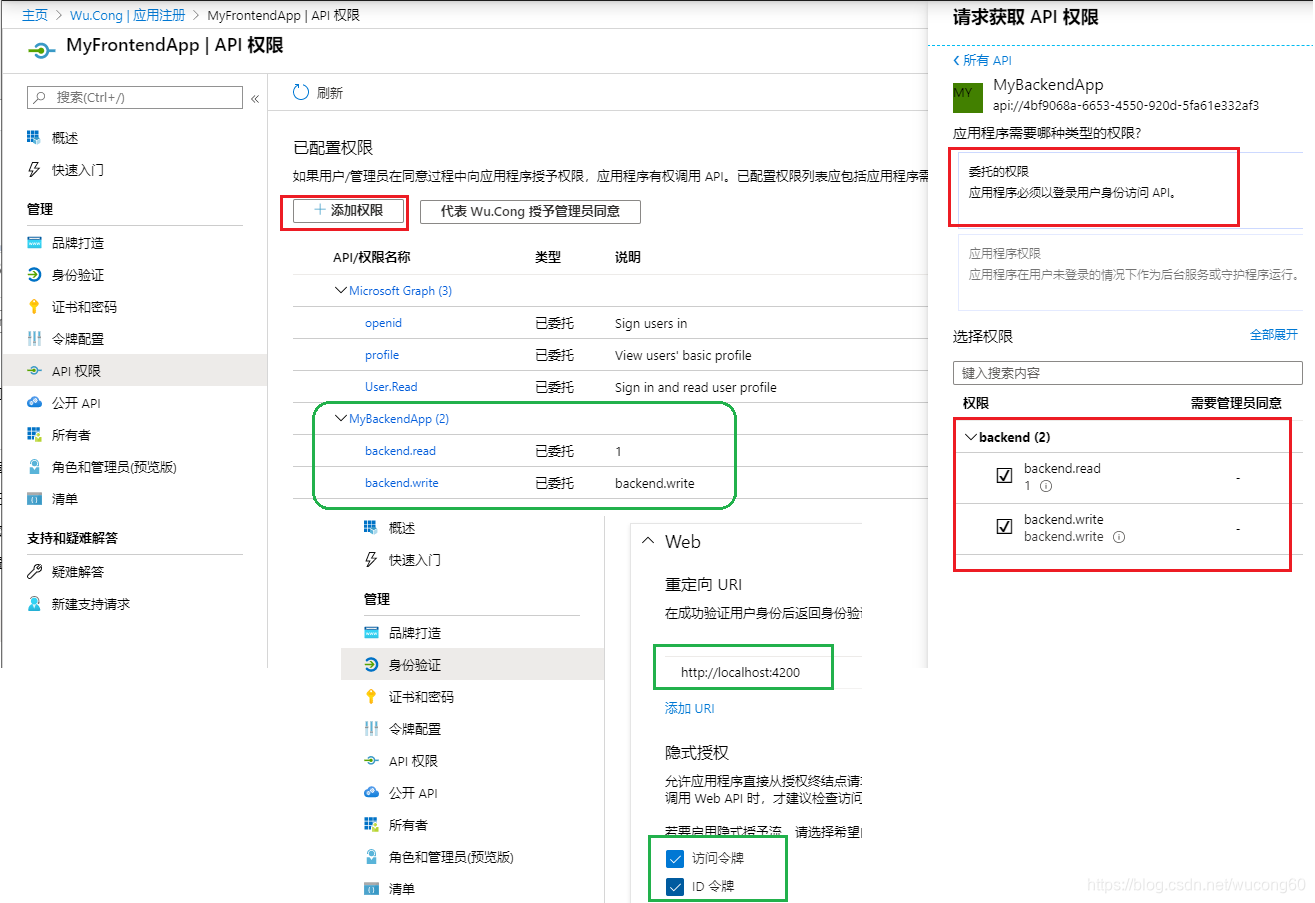Click the 全部展开 link
The width and height of the screenshot is (1315, 903).
(1274, 334)
